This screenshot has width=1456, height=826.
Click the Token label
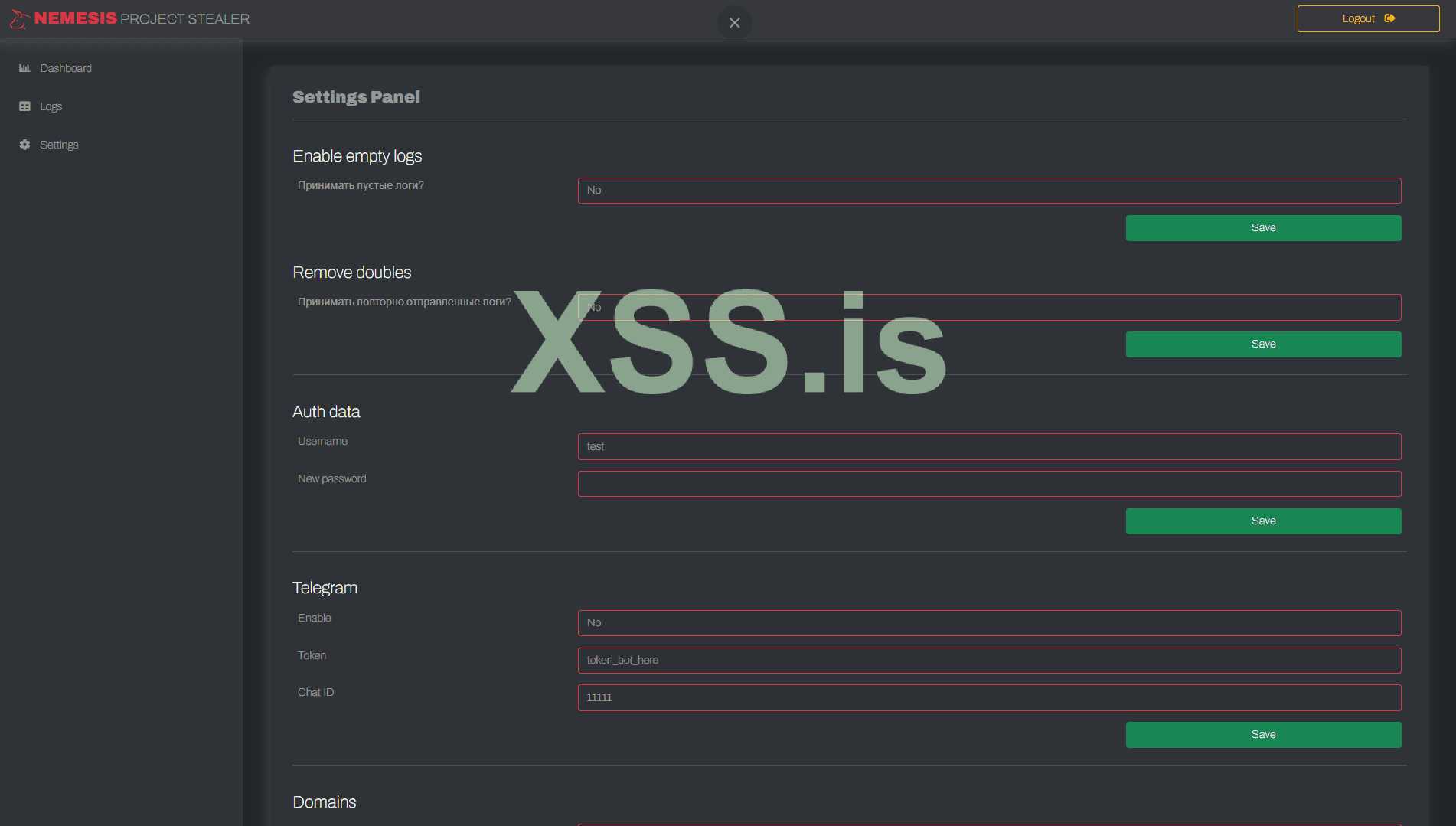[x=312, y=655]
